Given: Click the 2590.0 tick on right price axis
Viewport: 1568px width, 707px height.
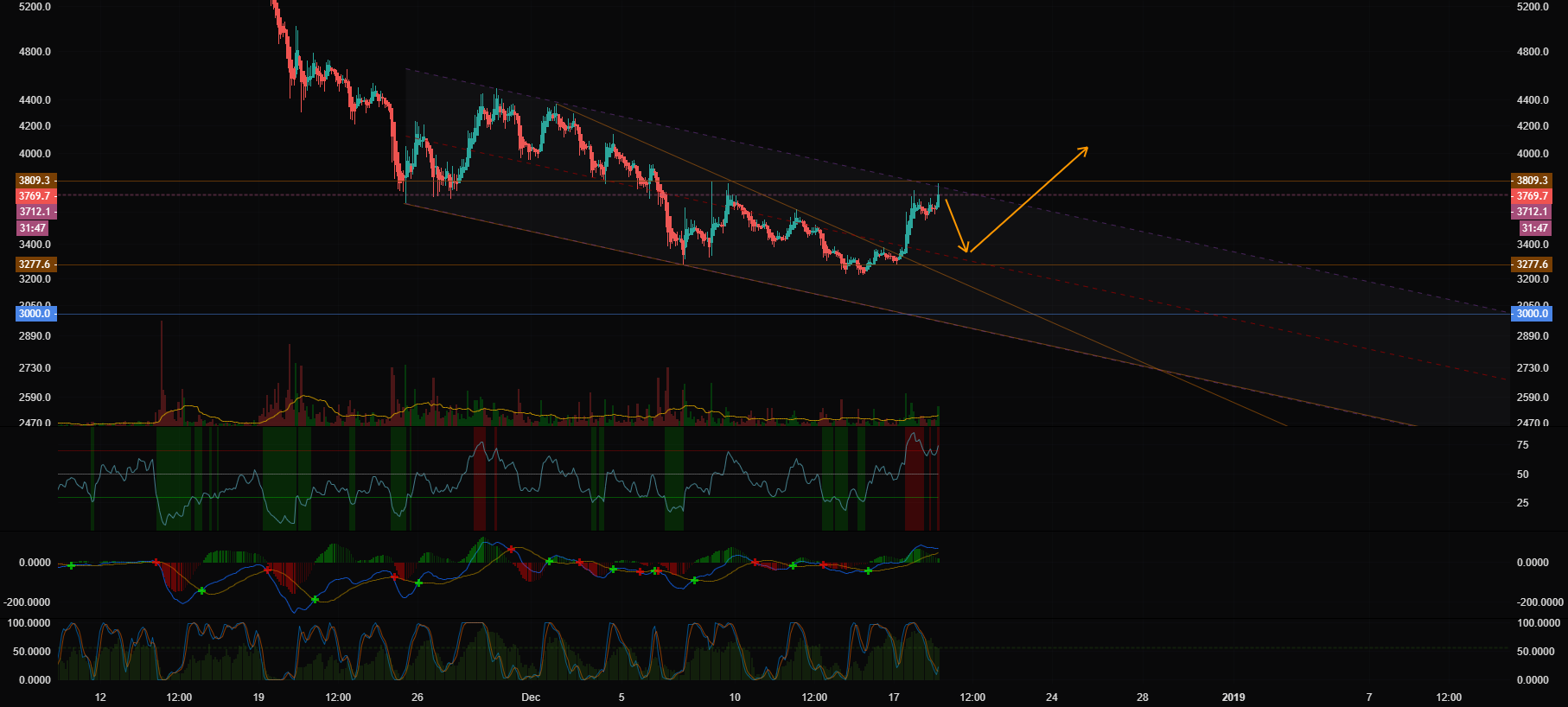Looking at the screenshot, I should [1533, 398].
